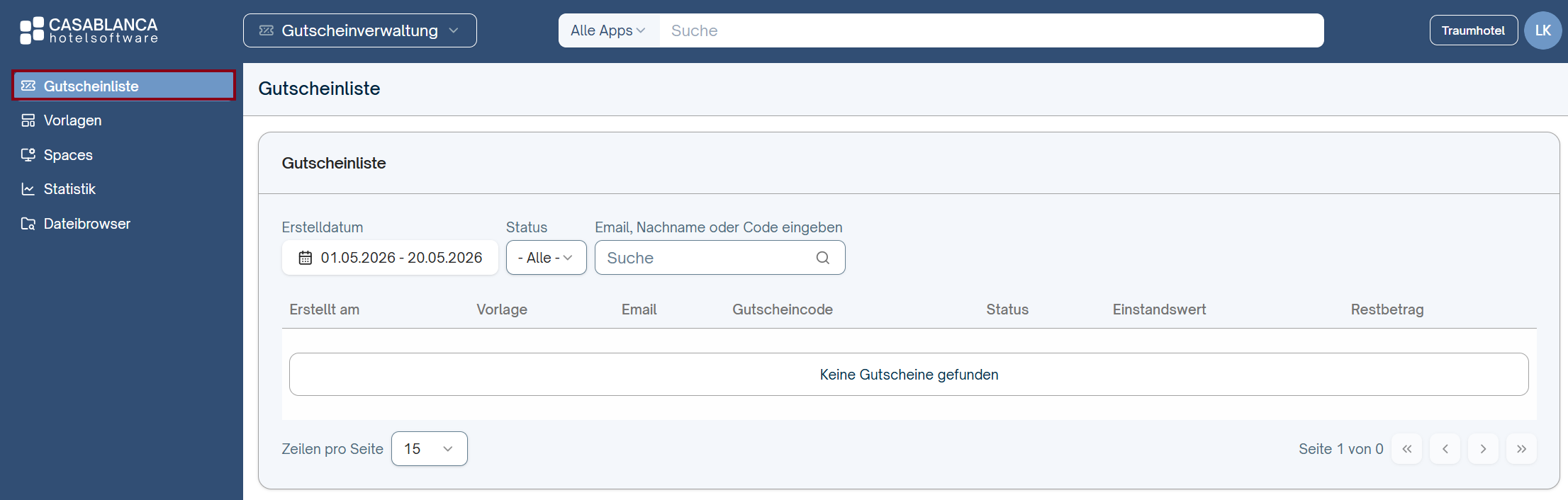Change Zeilen pro Seite dropdown value 15
The height and width of the screenshot is (500, 1568).
[x=429, y=449]
